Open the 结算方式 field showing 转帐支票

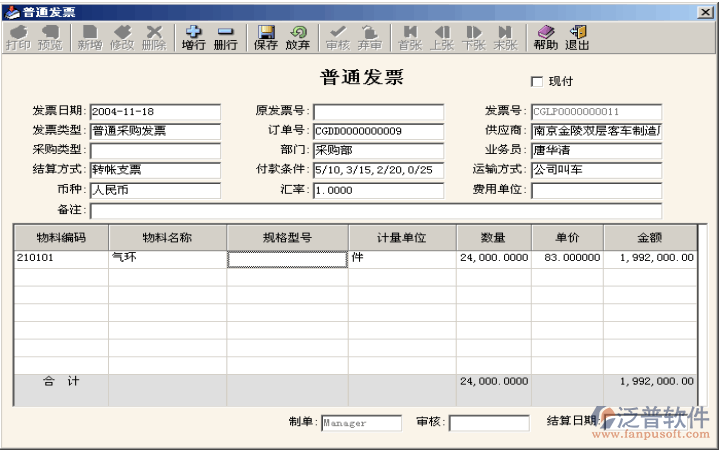pos(155,170)
